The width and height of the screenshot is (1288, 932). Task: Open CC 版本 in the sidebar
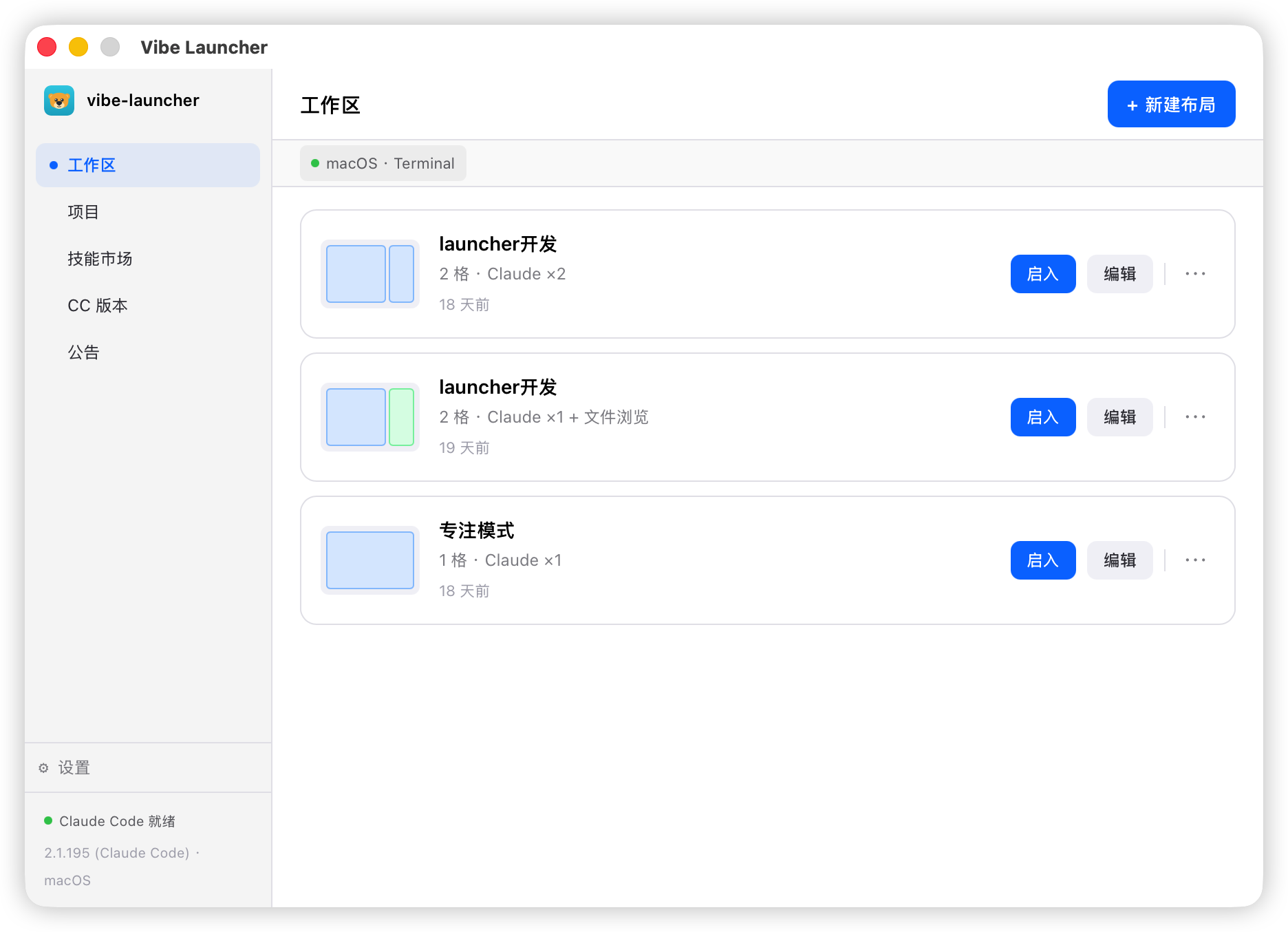coord(148,306)
